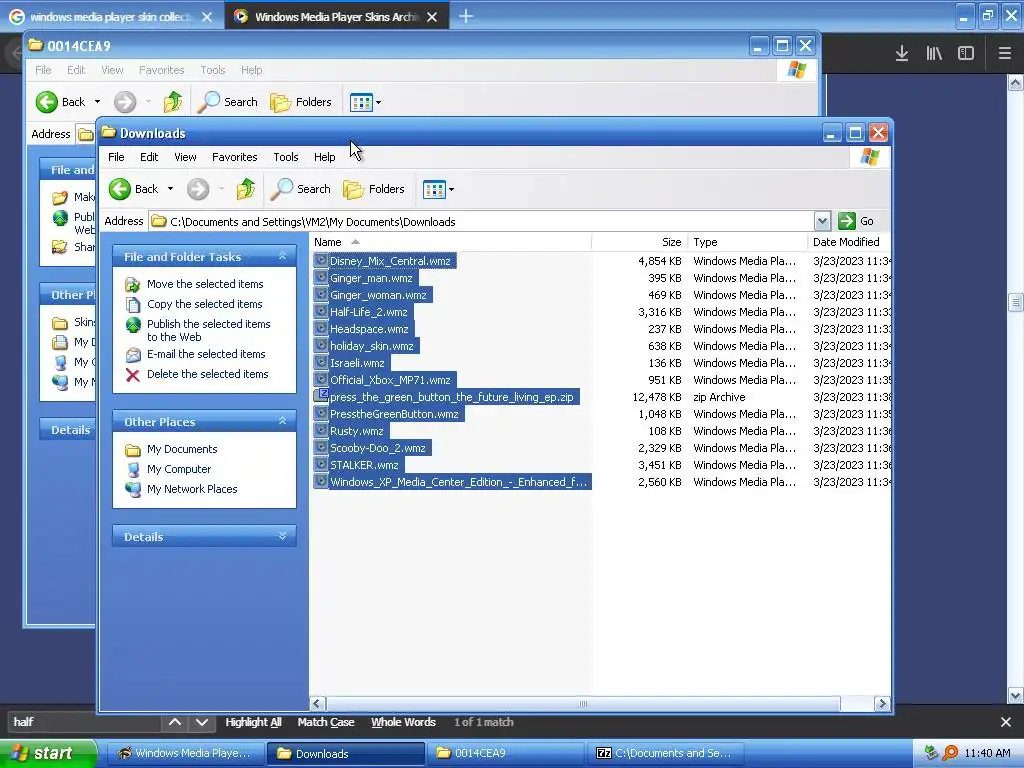The height and width of the screenshot is (768, 1024).
Task: Sort files by the Type column
Action: [x=748, y=242]
